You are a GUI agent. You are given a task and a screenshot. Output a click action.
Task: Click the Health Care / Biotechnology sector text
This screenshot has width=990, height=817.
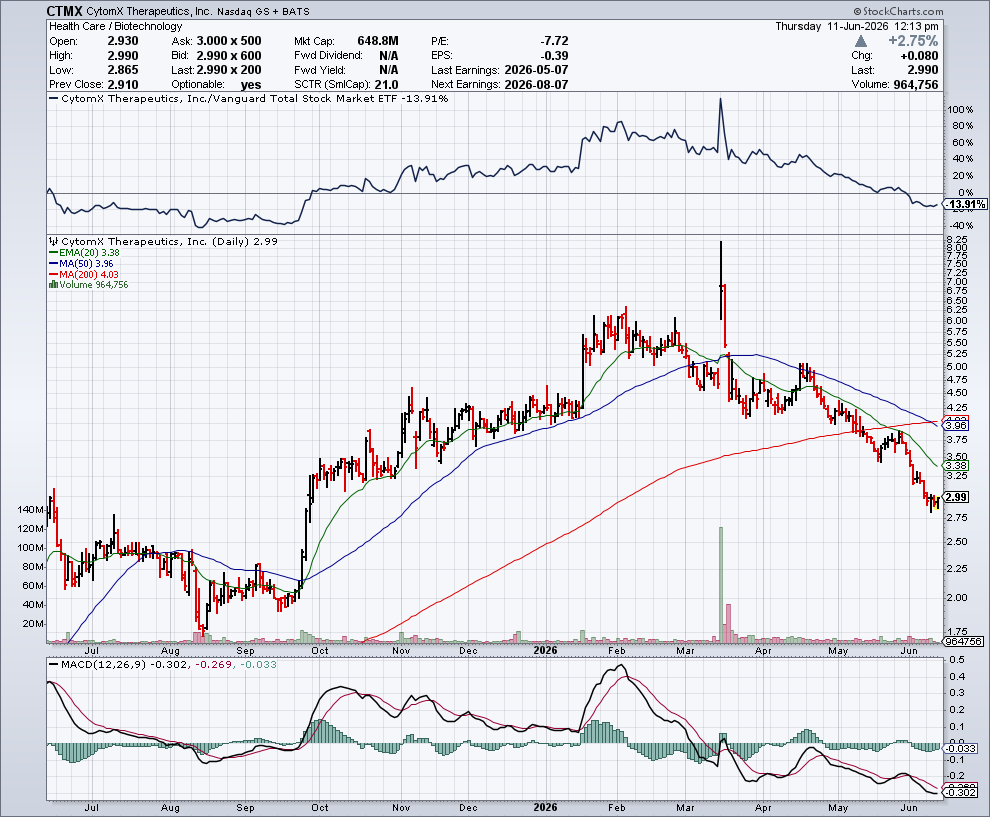point(116,26)
